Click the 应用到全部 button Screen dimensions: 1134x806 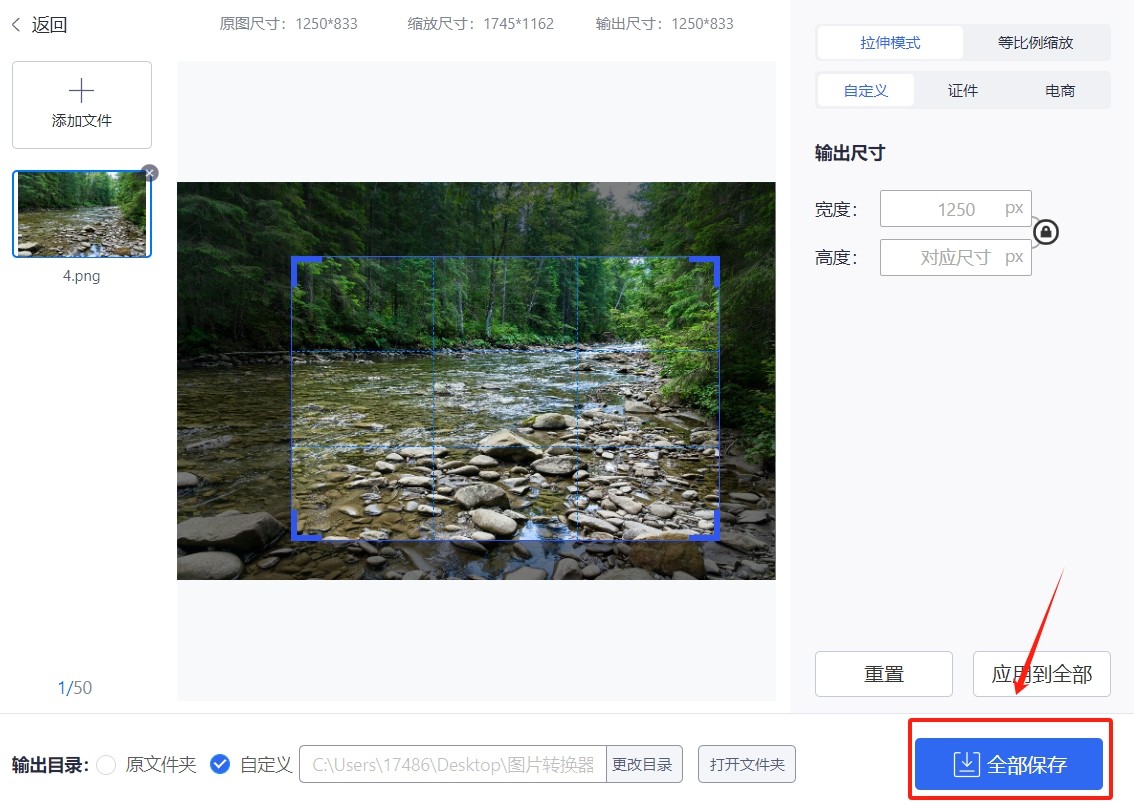pyautogui.click(x=1041, y=674)
